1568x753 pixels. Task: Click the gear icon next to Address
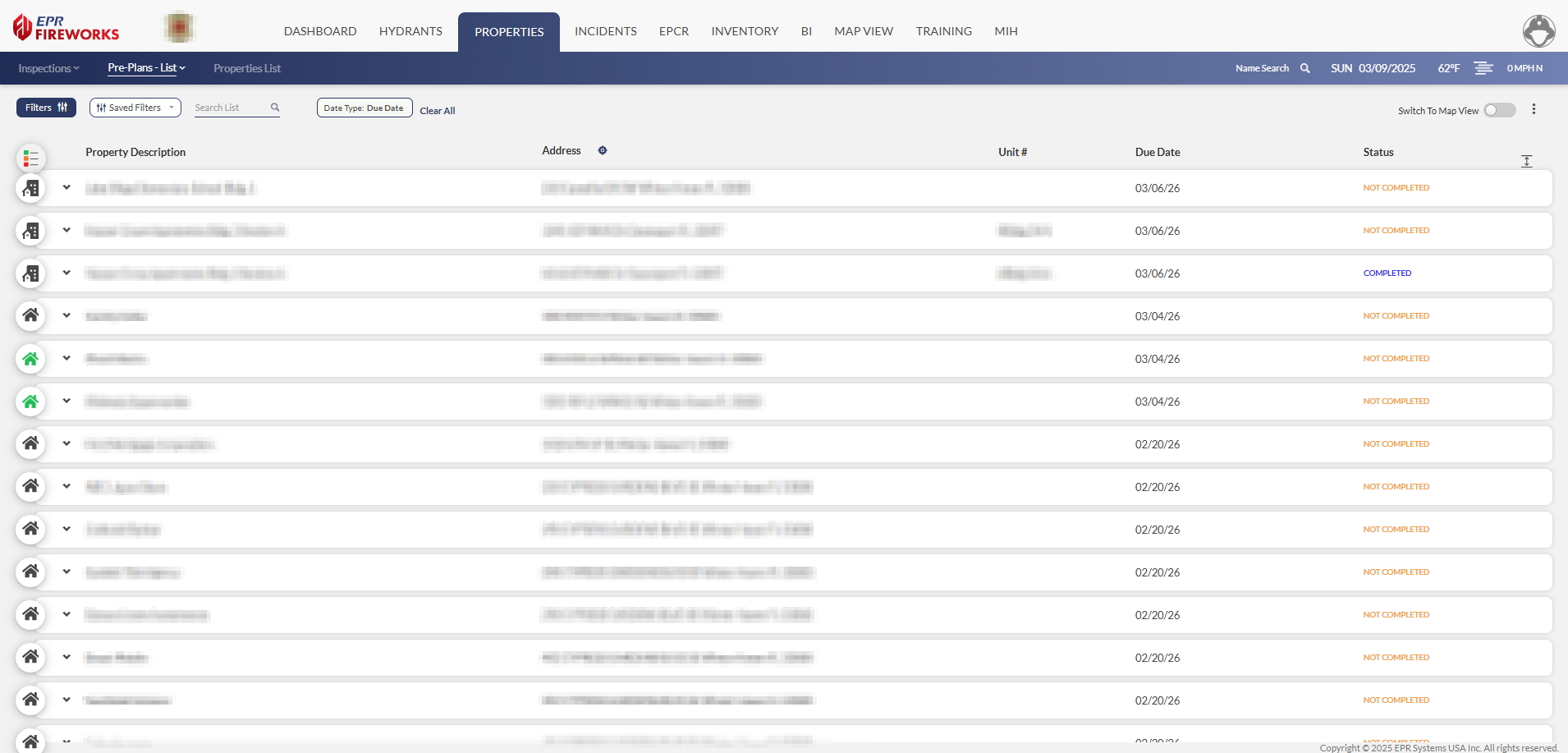[603, 151]
